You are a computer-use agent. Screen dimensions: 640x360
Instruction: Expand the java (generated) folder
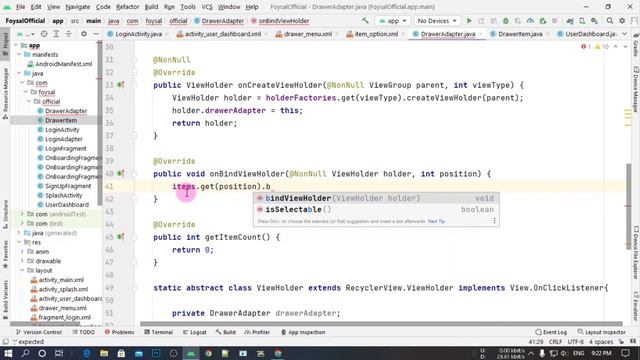(19, 233)
